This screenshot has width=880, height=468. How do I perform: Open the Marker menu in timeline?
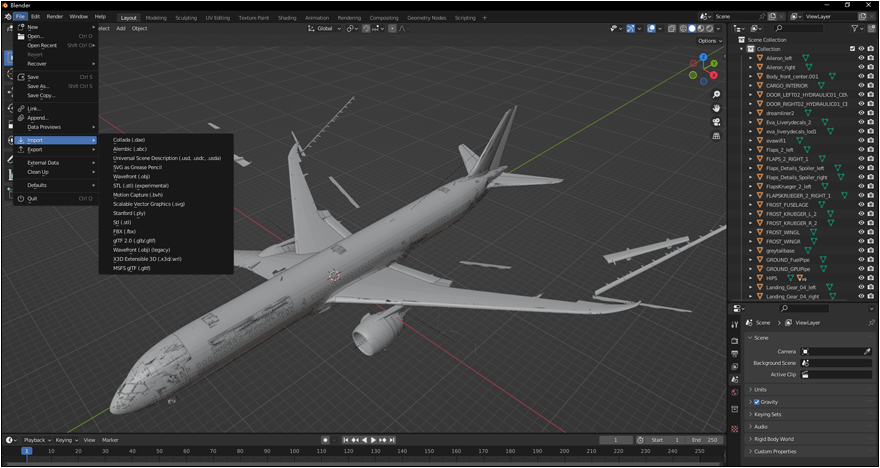pyautogui.click(x=110, y=440)
